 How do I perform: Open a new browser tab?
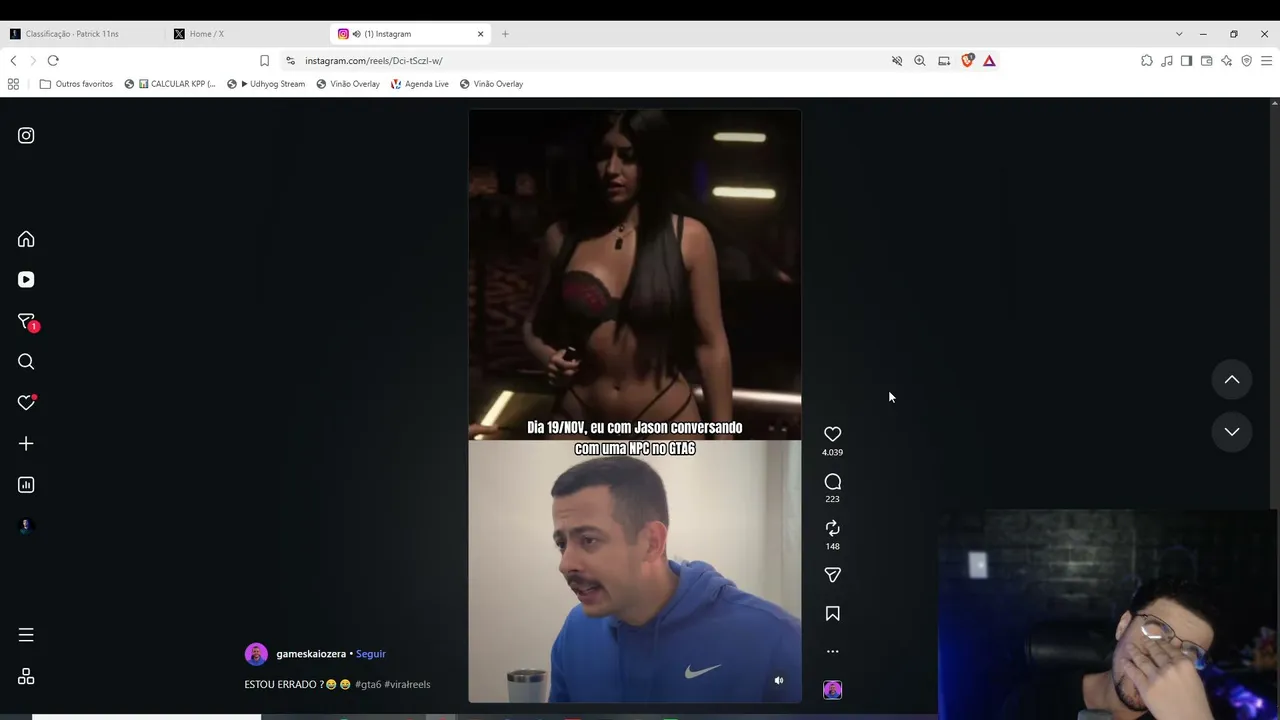pyautogui.click(x=505, y=34)
